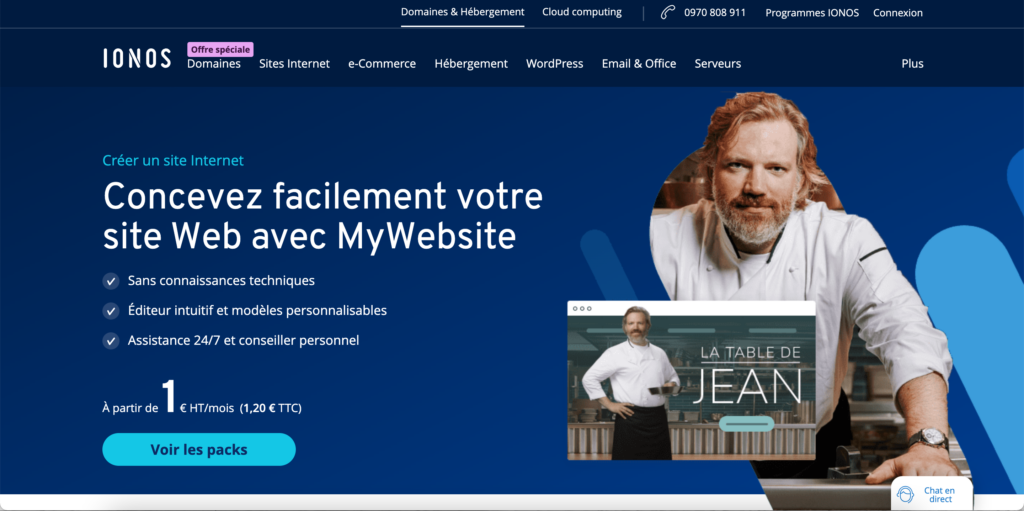This screenshot has height=511, width=1024.
Task: Expand the Hébergement menu
Action: point(471,64)
